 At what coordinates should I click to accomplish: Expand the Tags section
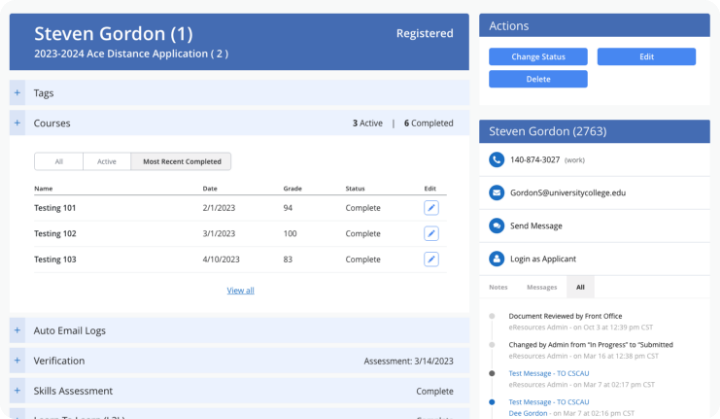coord(17,93)
